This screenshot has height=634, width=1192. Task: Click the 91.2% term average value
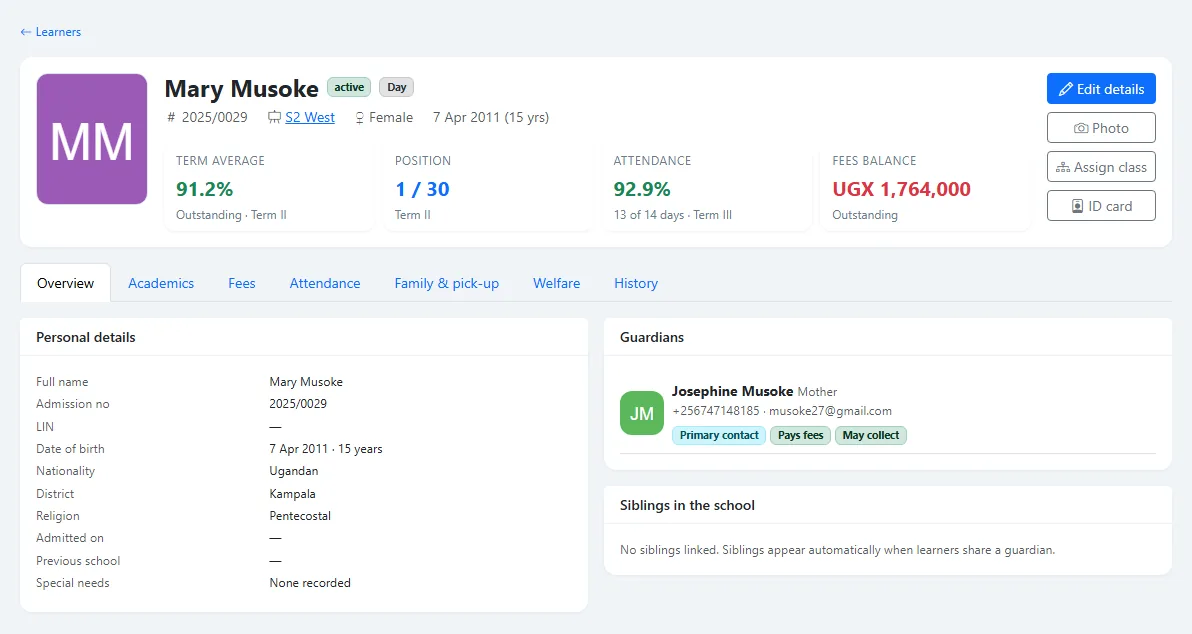(204, 189)
